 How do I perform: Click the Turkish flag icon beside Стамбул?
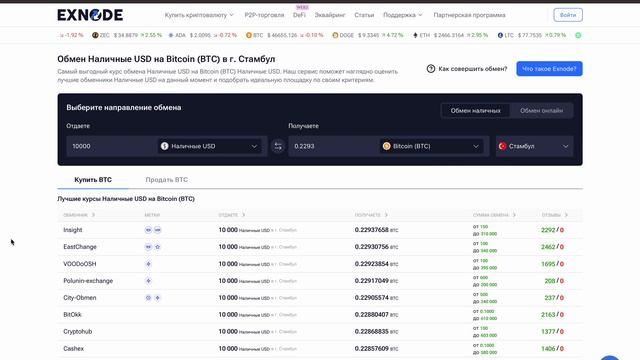tap(502, 146)
